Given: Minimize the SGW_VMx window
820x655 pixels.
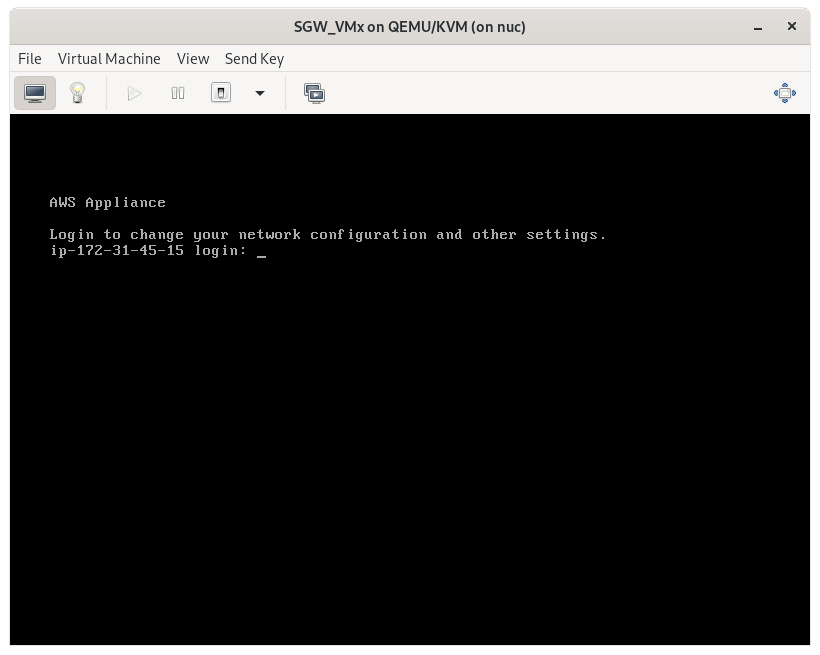Looking at the screenshot, I should coord(757,26).
